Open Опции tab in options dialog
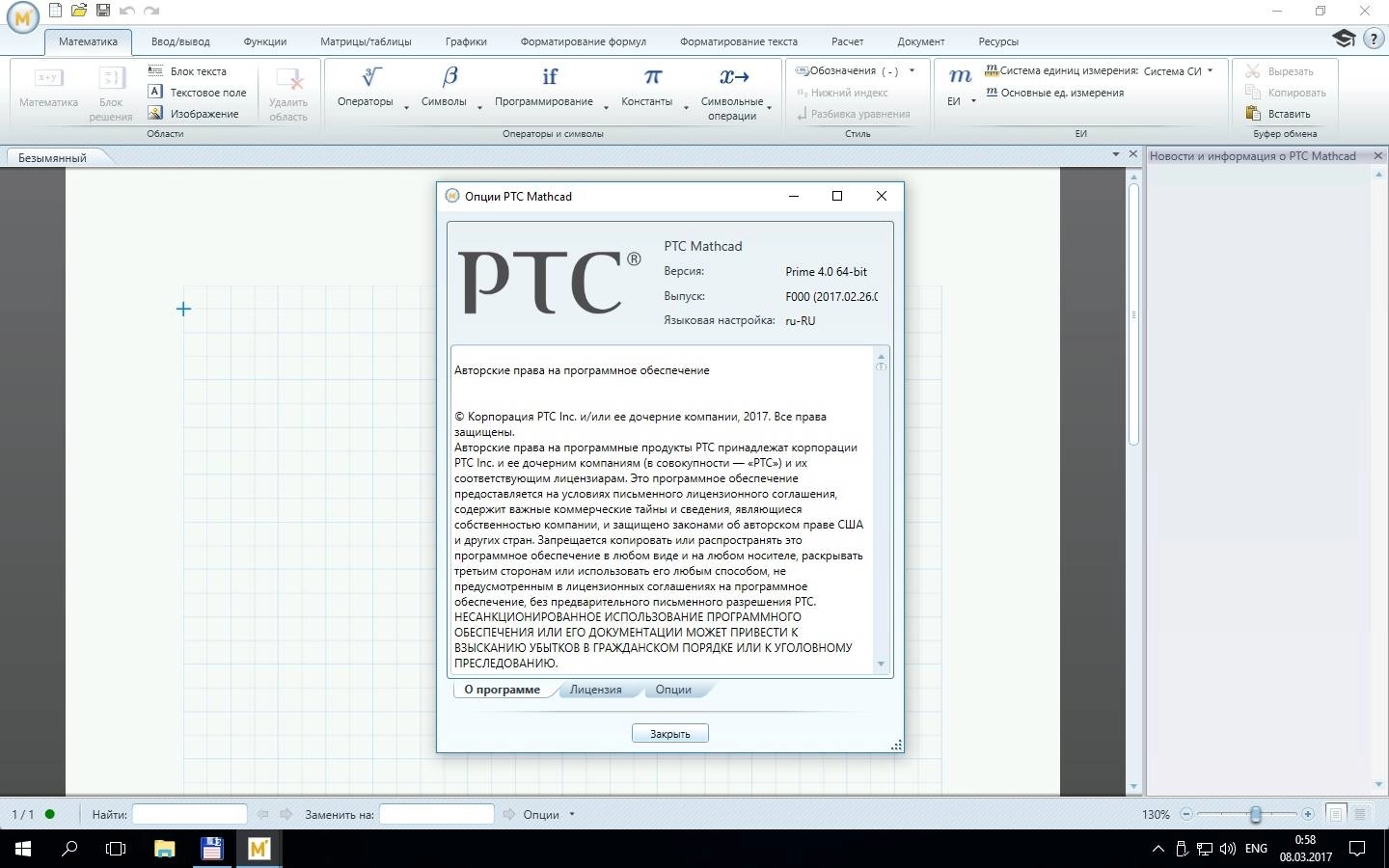 [673, 690]
